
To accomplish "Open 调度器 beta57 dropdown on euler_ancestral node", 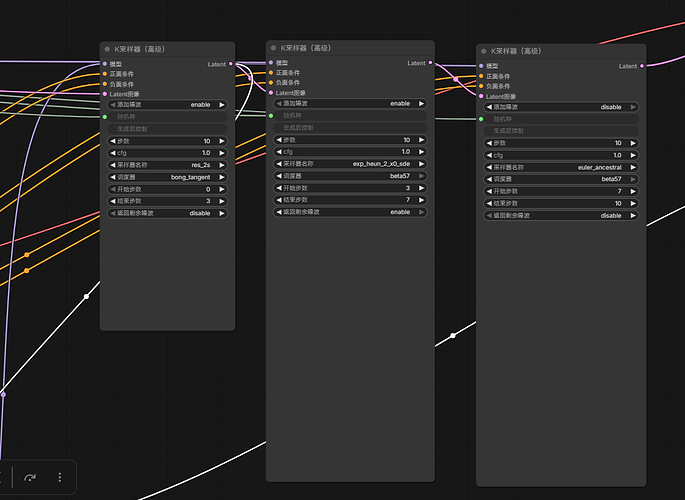I will 561,179.
